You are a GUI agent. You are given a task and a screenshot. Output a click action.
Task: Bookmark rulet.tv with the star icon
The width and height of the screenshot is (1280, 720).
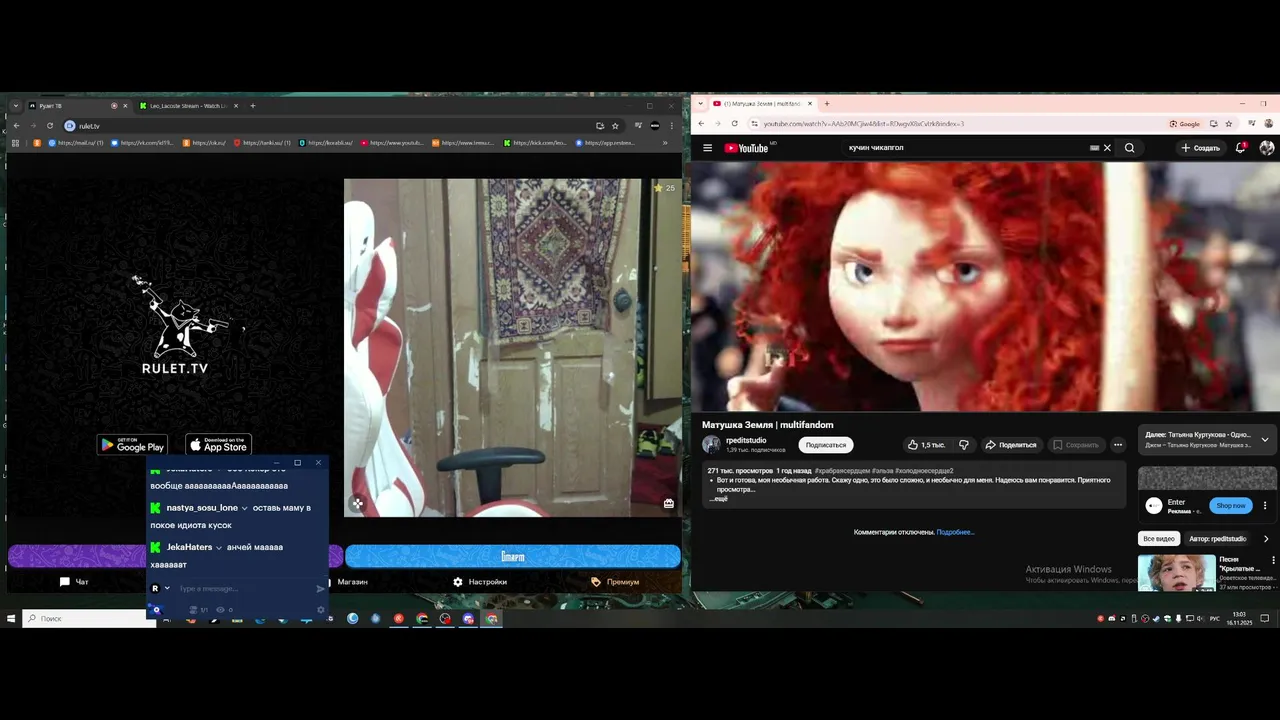click(x=615, y=126)
